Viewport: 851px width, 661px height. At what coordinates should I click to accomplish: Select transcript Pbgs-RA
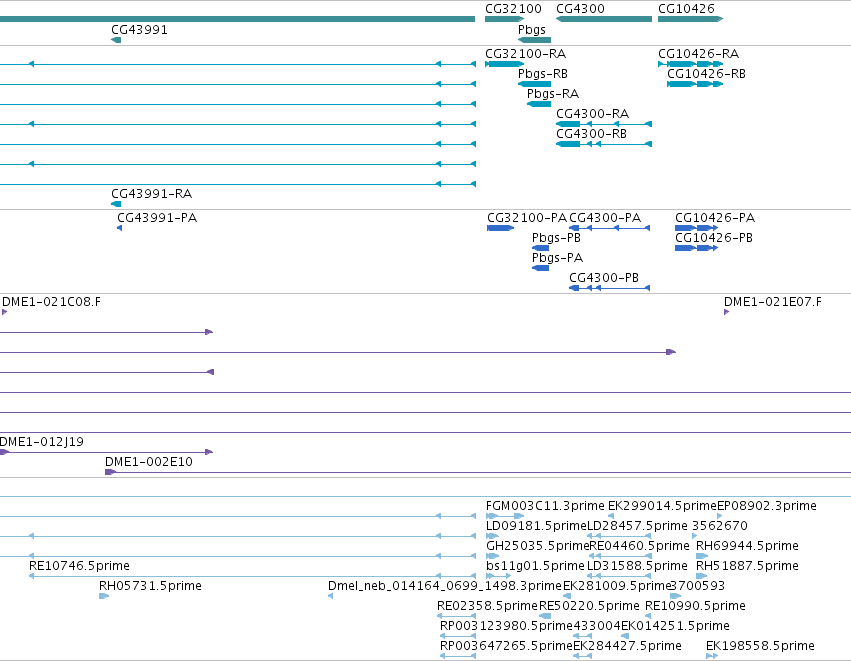click(539, 104)
